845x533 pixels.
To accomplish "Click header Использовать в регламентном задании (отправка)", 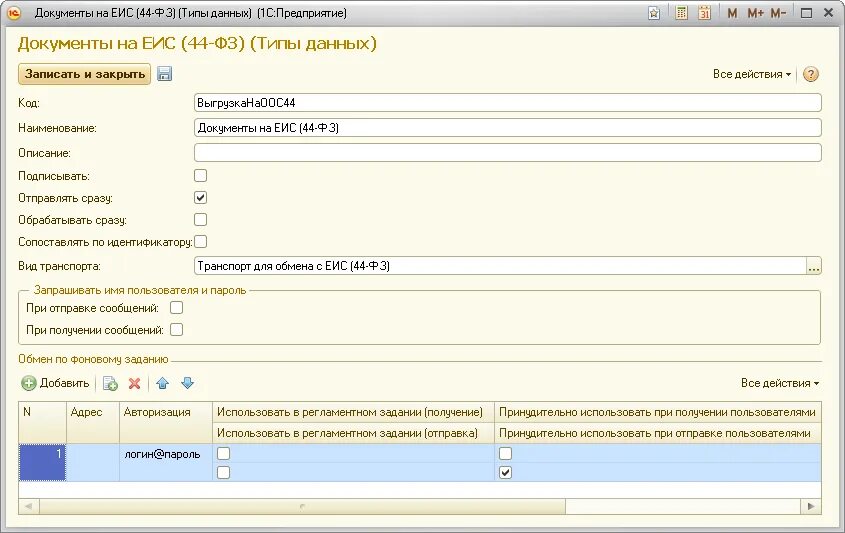I will tap(354, 433).
